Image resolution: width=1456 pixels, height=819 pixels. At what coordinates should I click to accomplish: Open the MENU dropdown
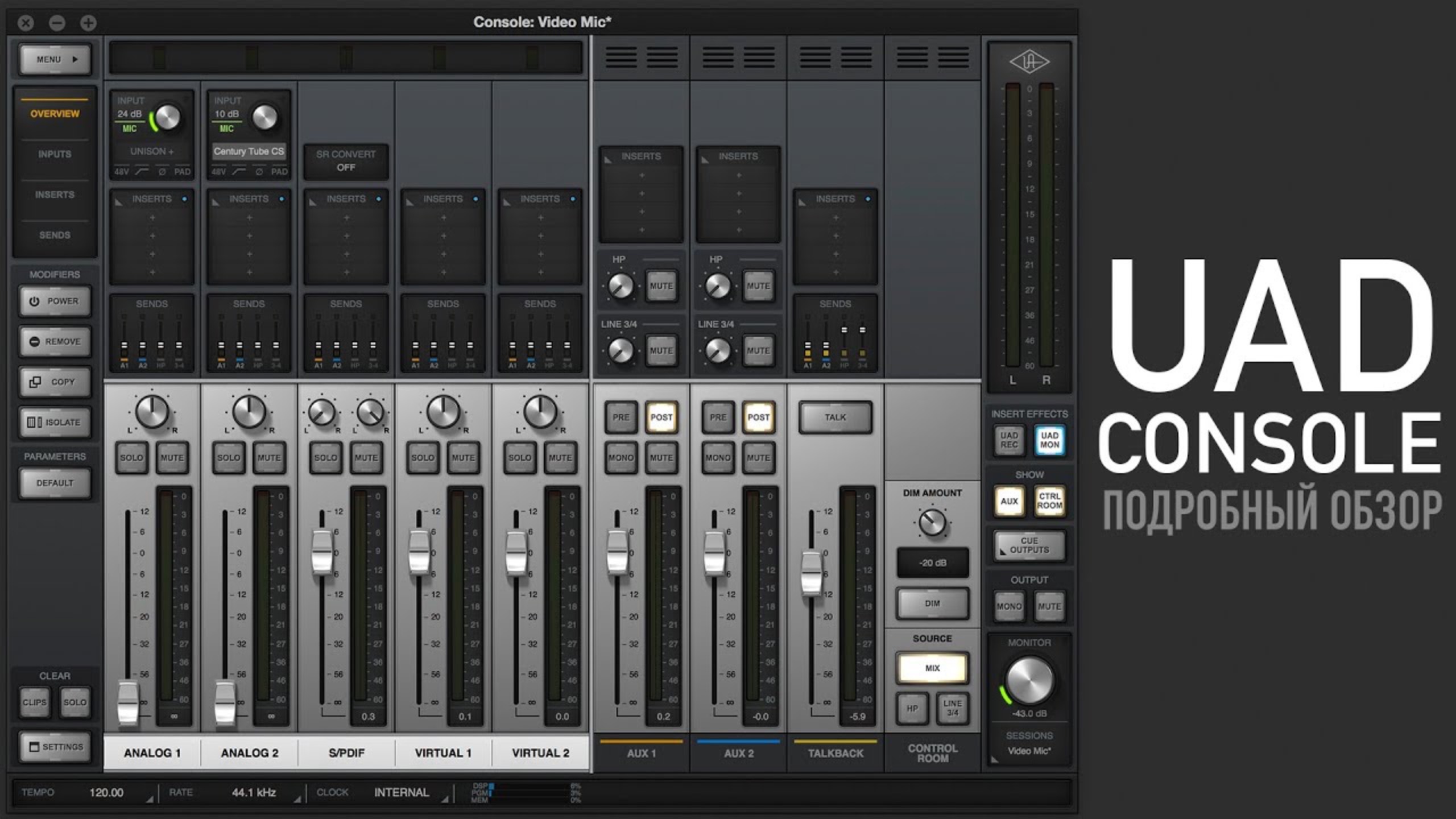click(55, 59)
